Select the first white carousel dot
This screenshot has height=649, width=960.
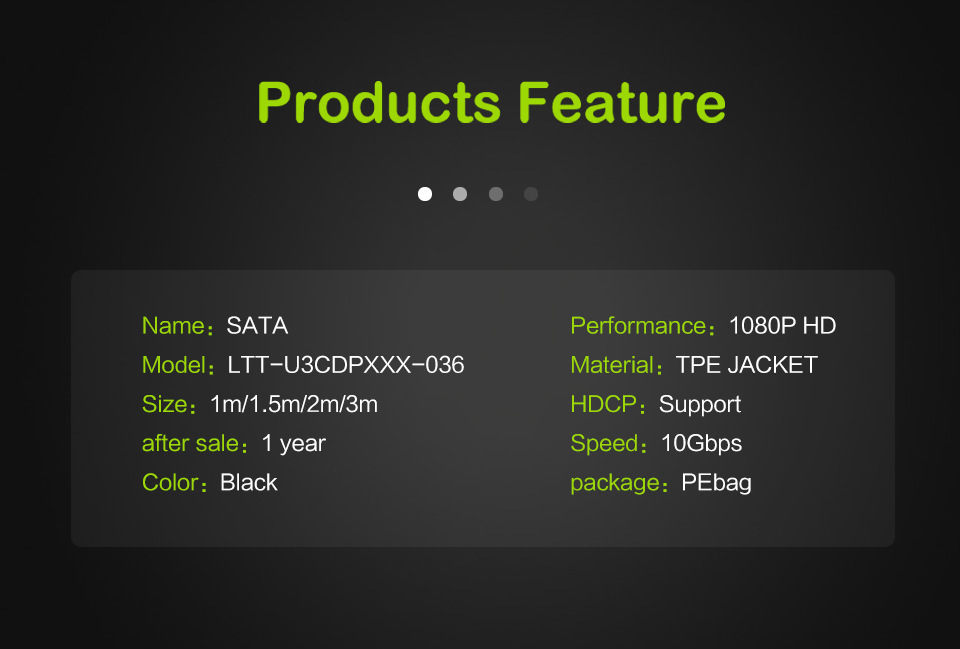tap(425, 194)
